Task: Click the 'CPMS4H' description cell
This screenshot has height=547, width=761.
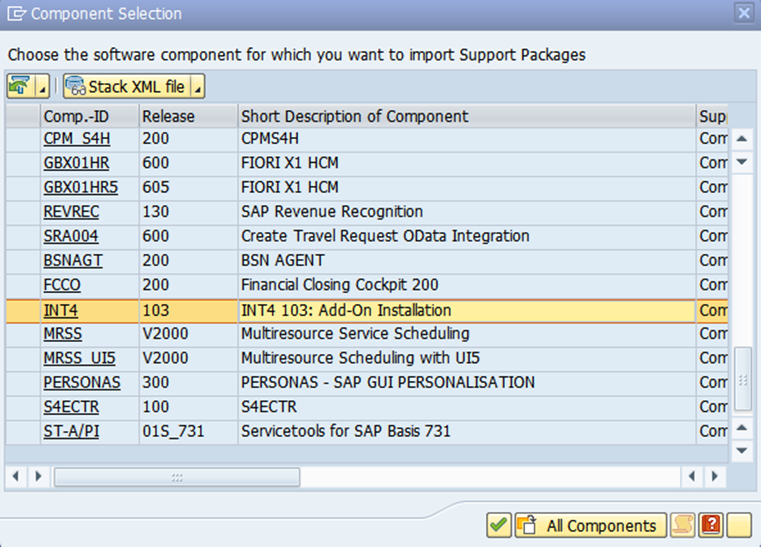Action: 467,139
